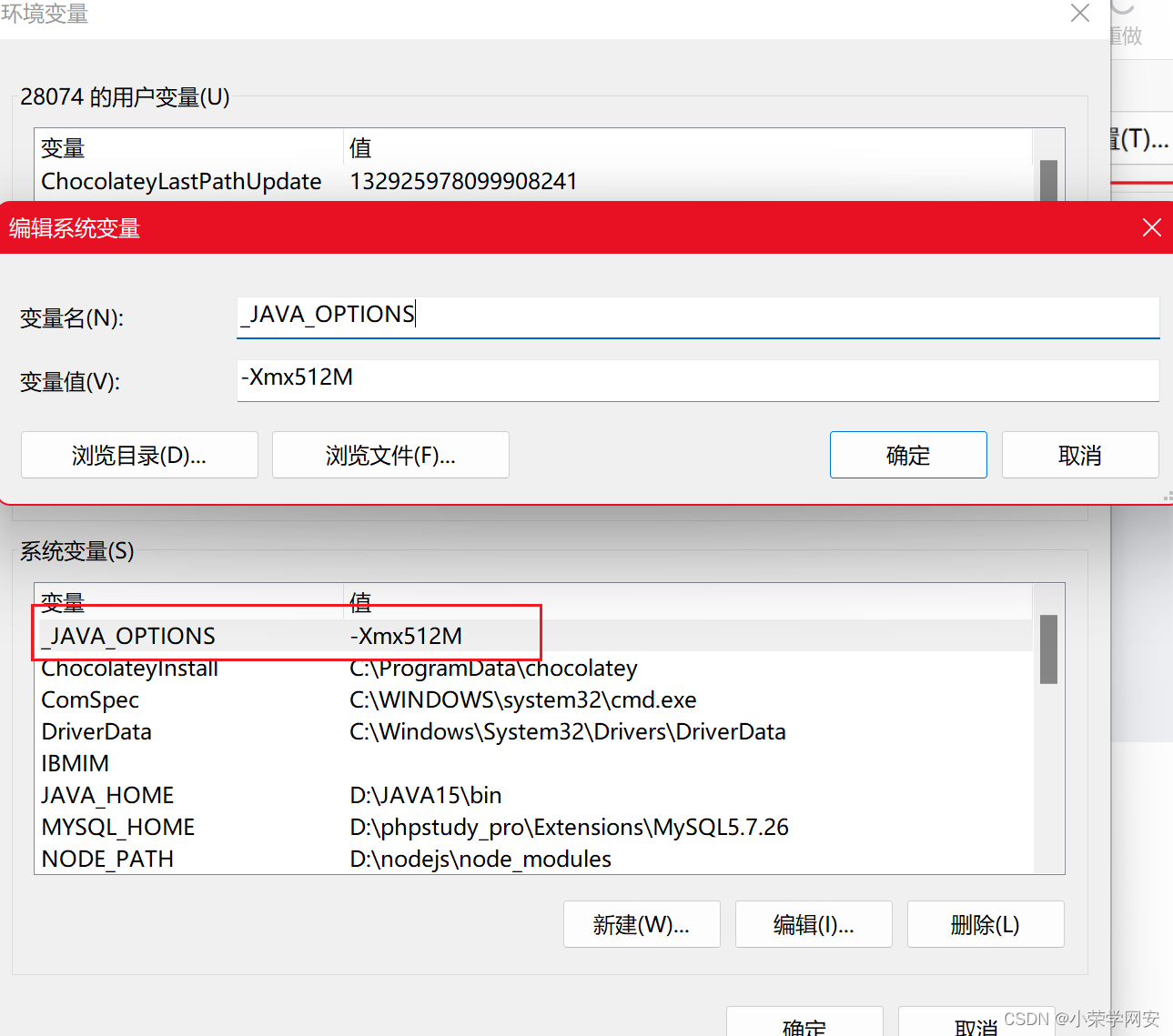Click 编辑(I)... to edit system variable
This screenshot has height=1036, width=1173.
[814, 924]
